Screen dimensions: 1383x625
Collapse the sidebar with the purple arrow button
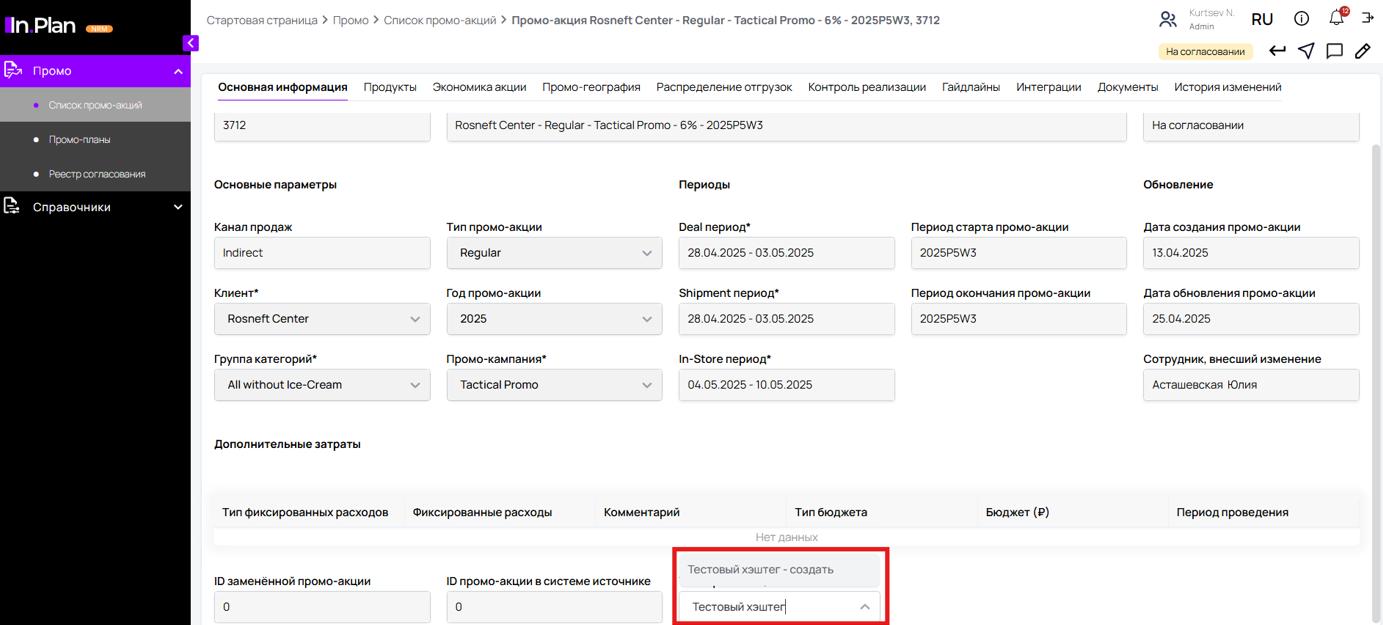pos(191,43)
